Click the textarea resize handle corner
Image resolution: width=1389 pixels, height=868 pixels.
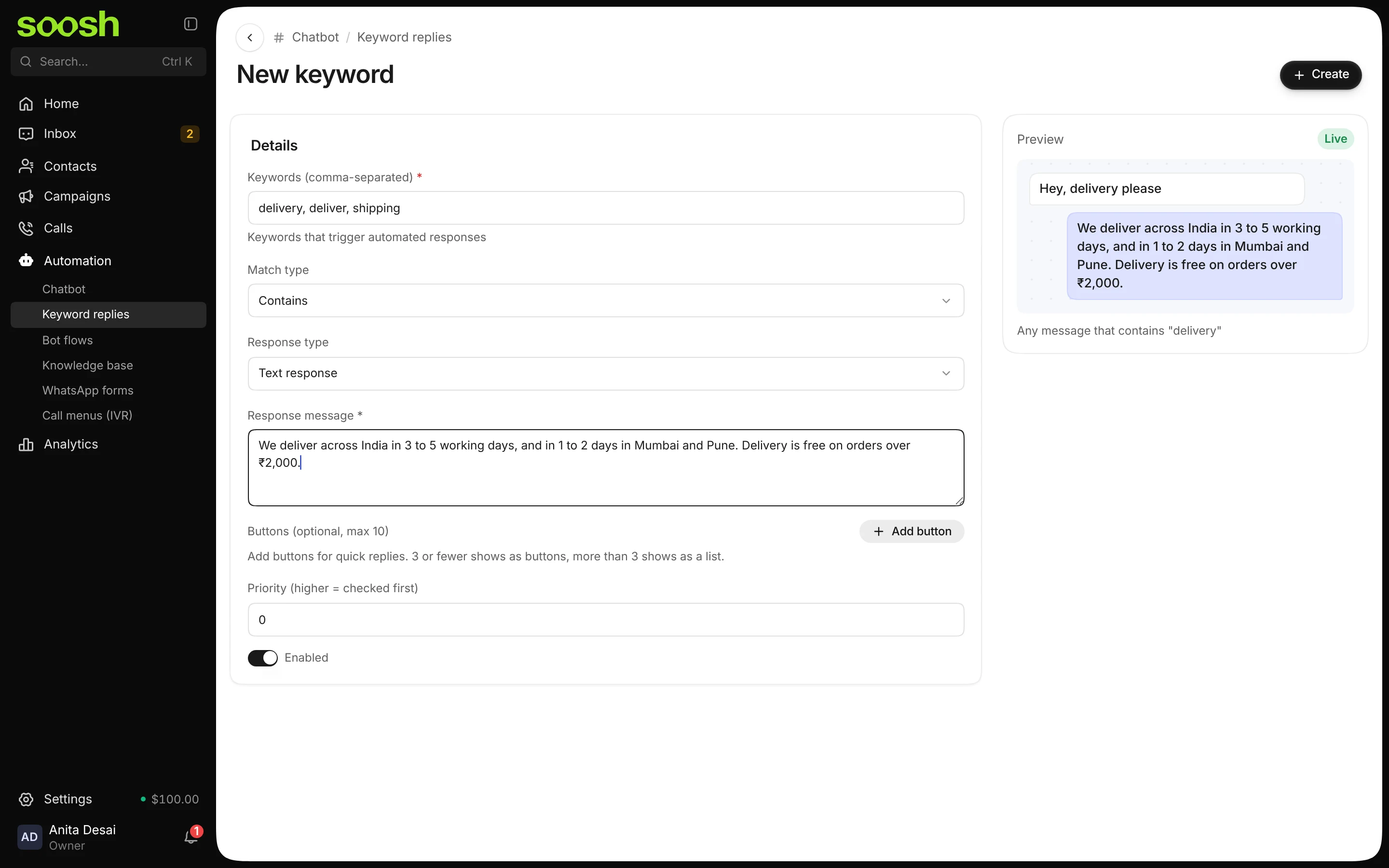959,501
